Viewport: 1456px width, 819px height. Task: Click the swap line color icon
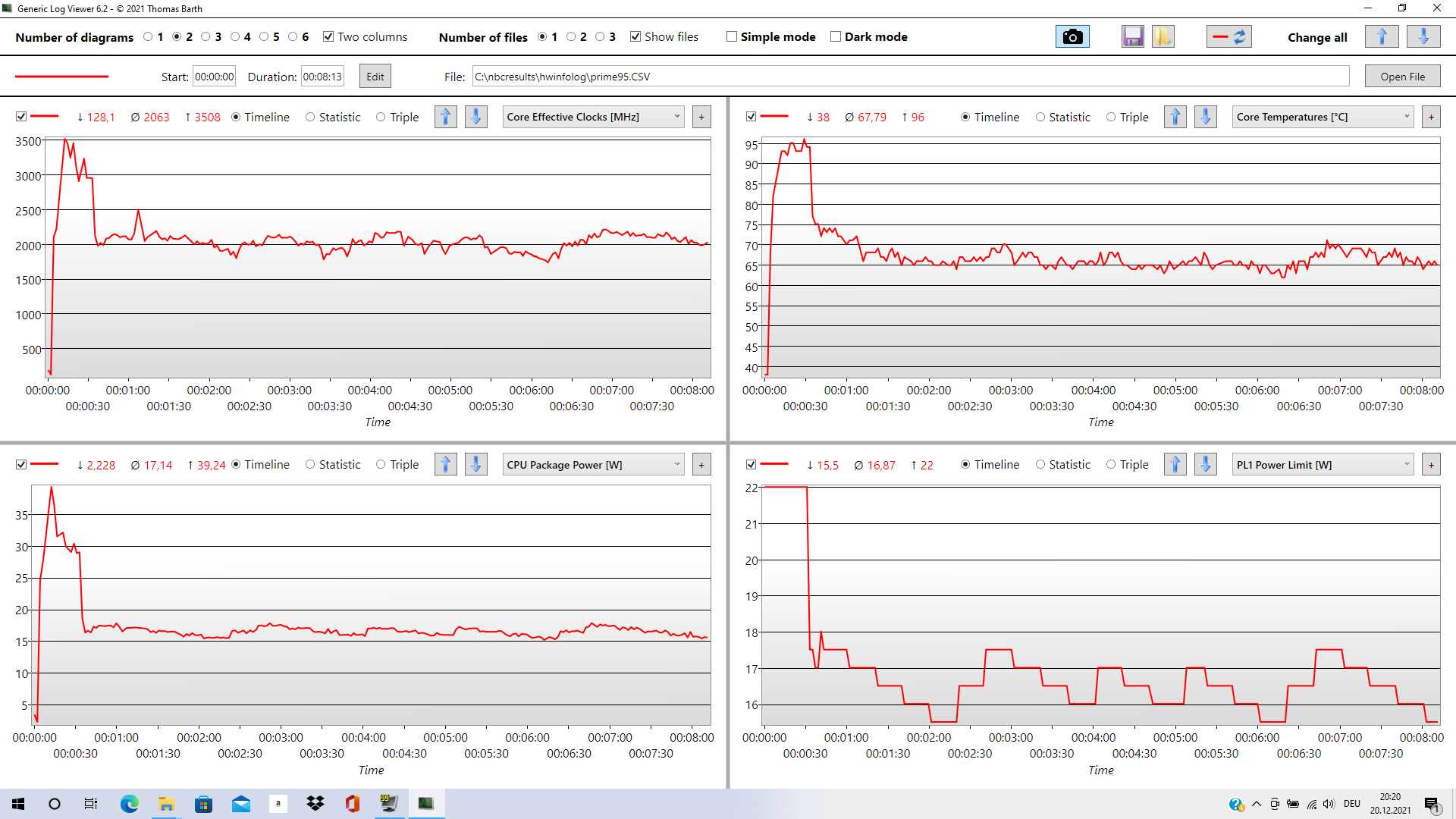pos(1228,36)
